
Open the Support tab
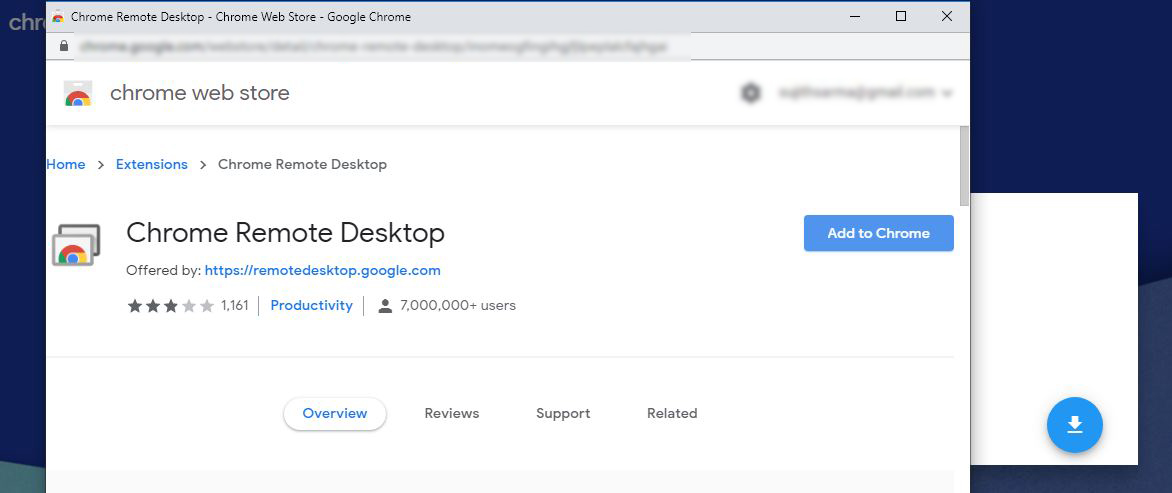coord(563,414)
